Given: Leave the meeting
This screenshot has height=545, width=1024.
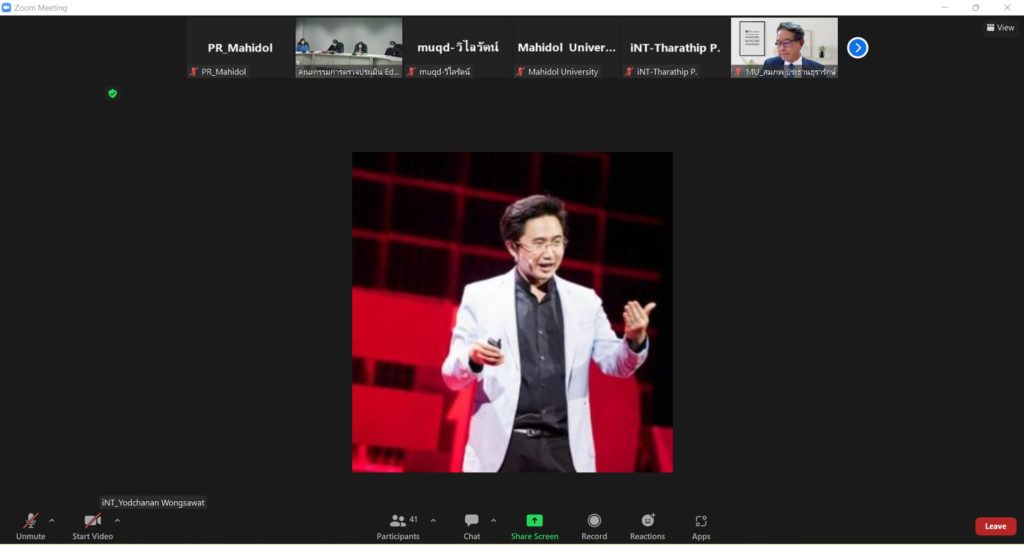Looking at the screenshot, I should tap(995, 526).
